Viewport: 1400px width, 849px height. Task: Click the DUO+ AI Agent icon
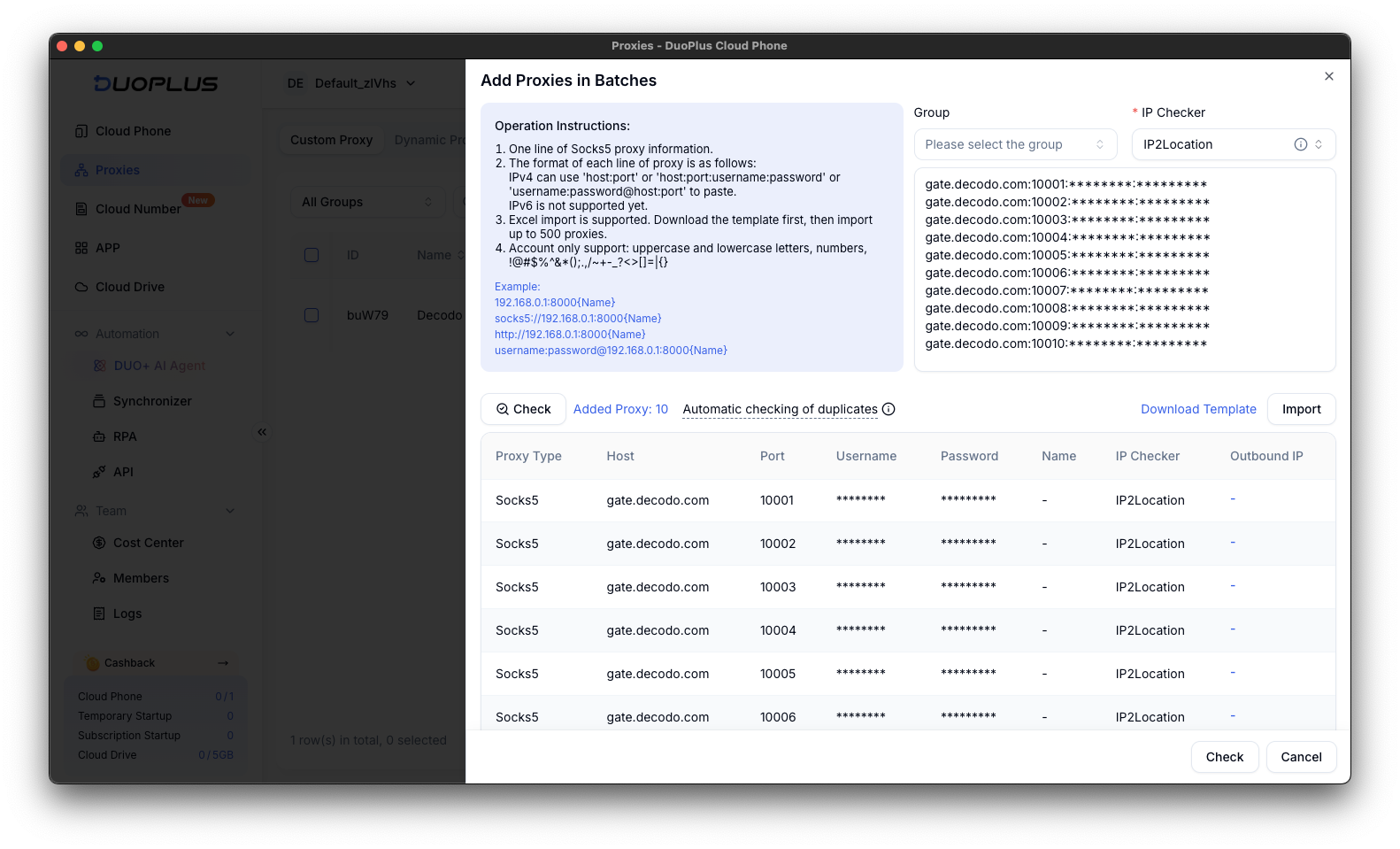point(99,366)
